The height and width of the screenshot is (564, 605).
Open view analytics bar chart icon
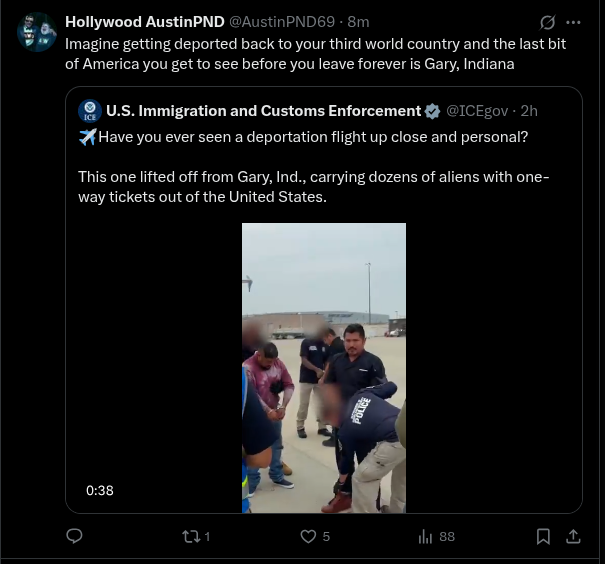coord(425,536)
